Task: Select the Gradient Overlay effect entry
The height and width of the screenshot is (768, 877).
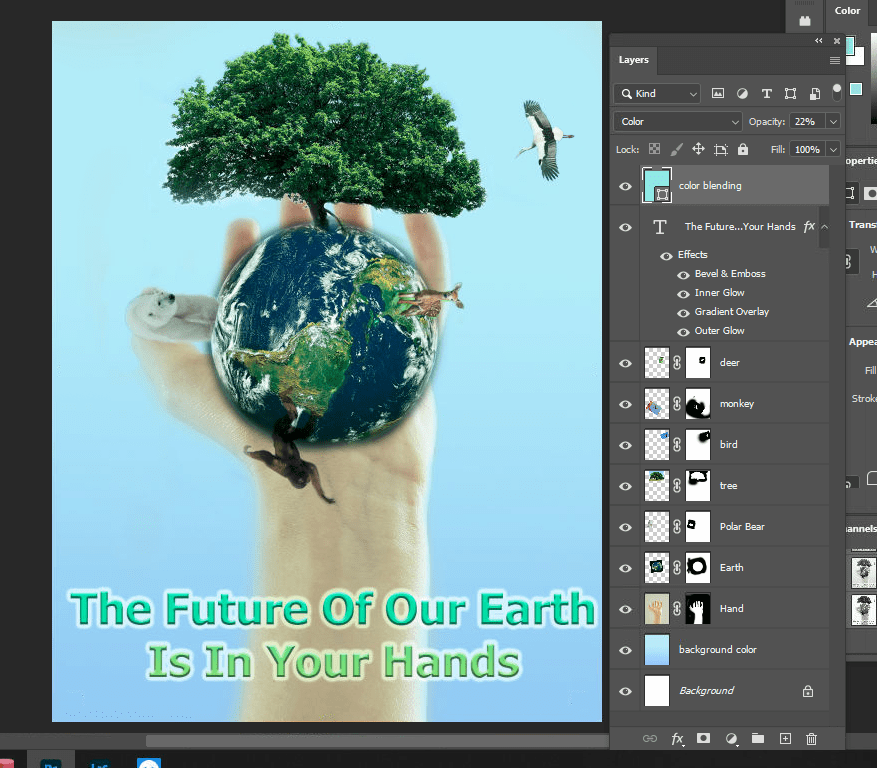Action: (731, 312)
